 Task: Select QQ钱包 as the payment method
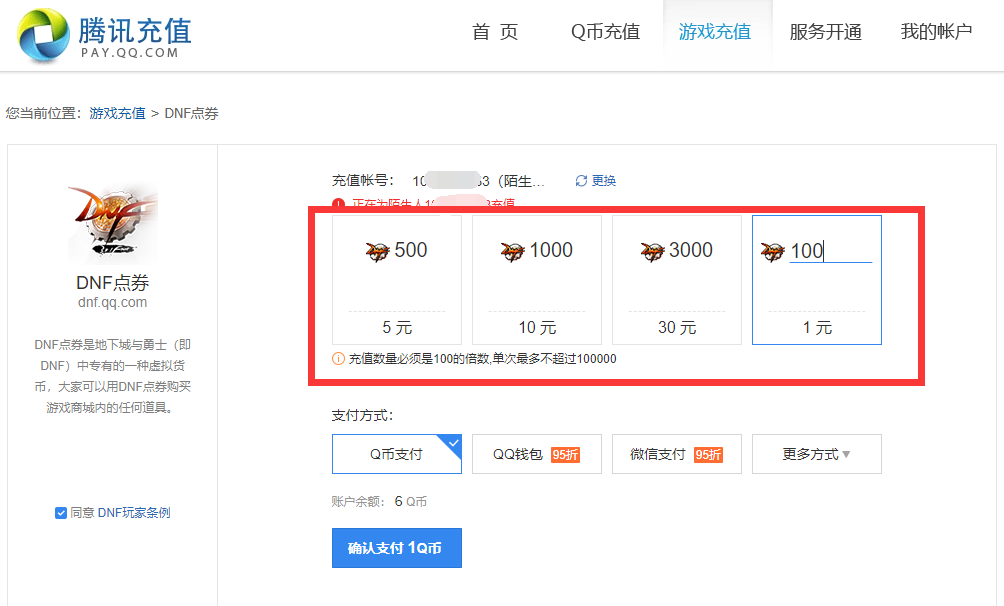537,453
